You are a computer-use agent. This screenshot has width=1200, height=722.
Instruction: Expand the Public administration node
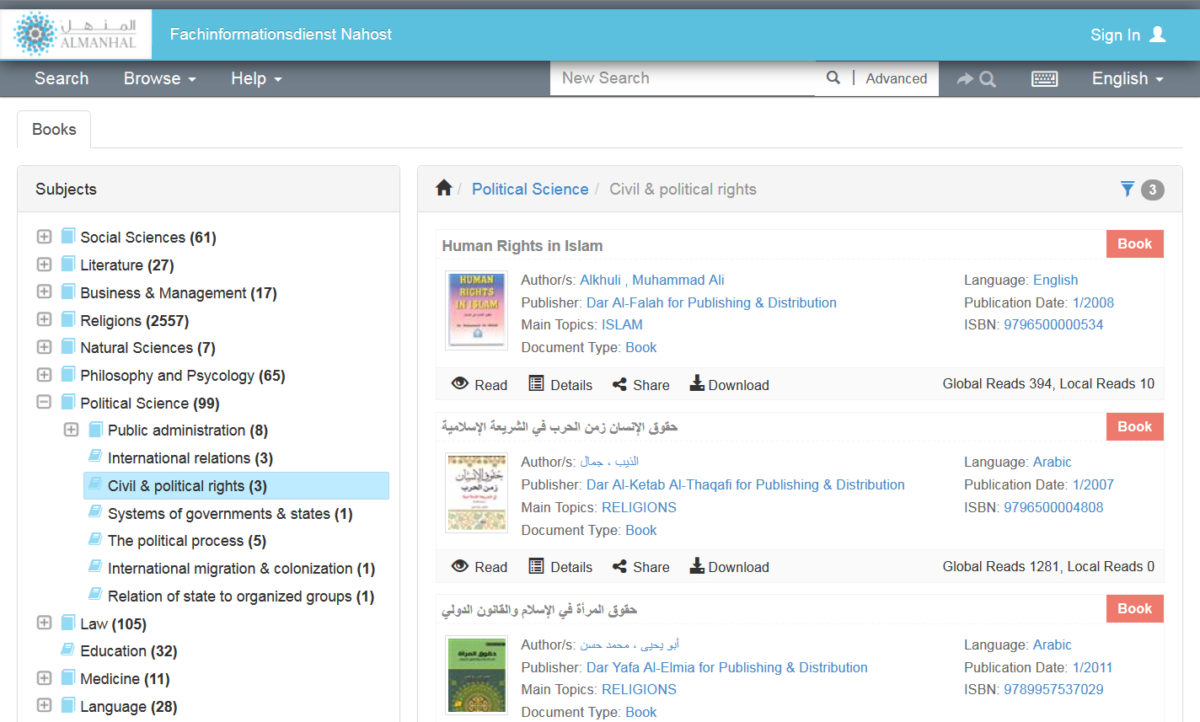coord(71,430)
